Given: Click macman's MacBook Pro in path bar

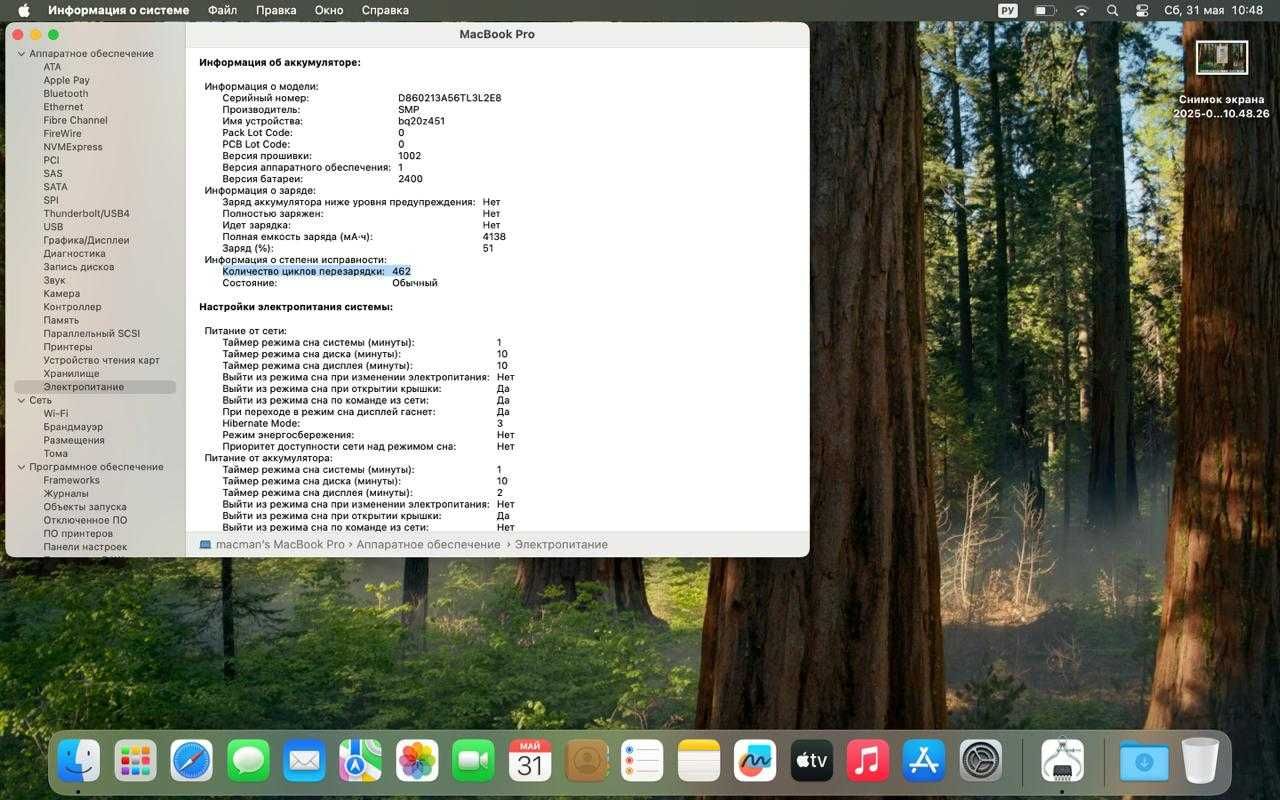Looking at the screenshot, I should click(x=272, y=545).
